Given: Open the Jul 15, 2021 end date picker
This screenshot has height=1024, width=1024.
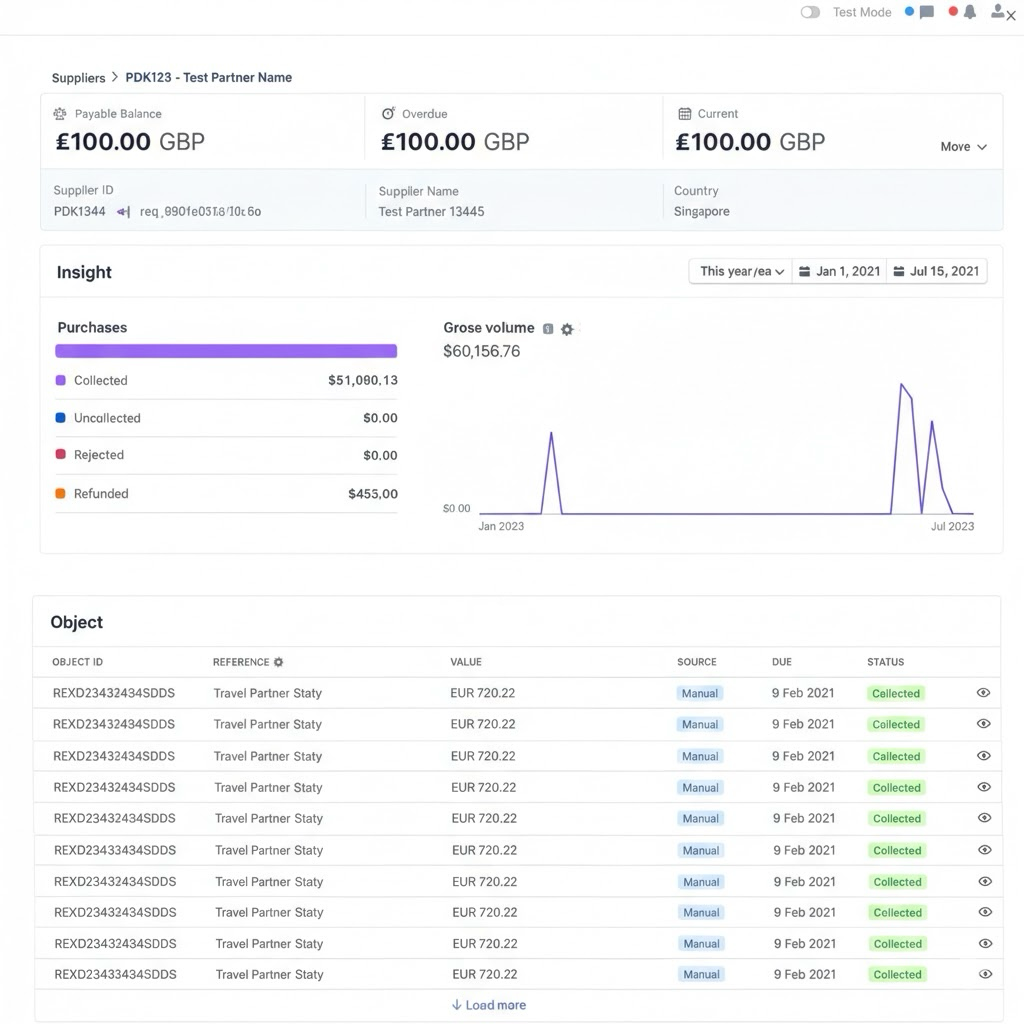Looking at the screenshot, I should tap(935, 271).
